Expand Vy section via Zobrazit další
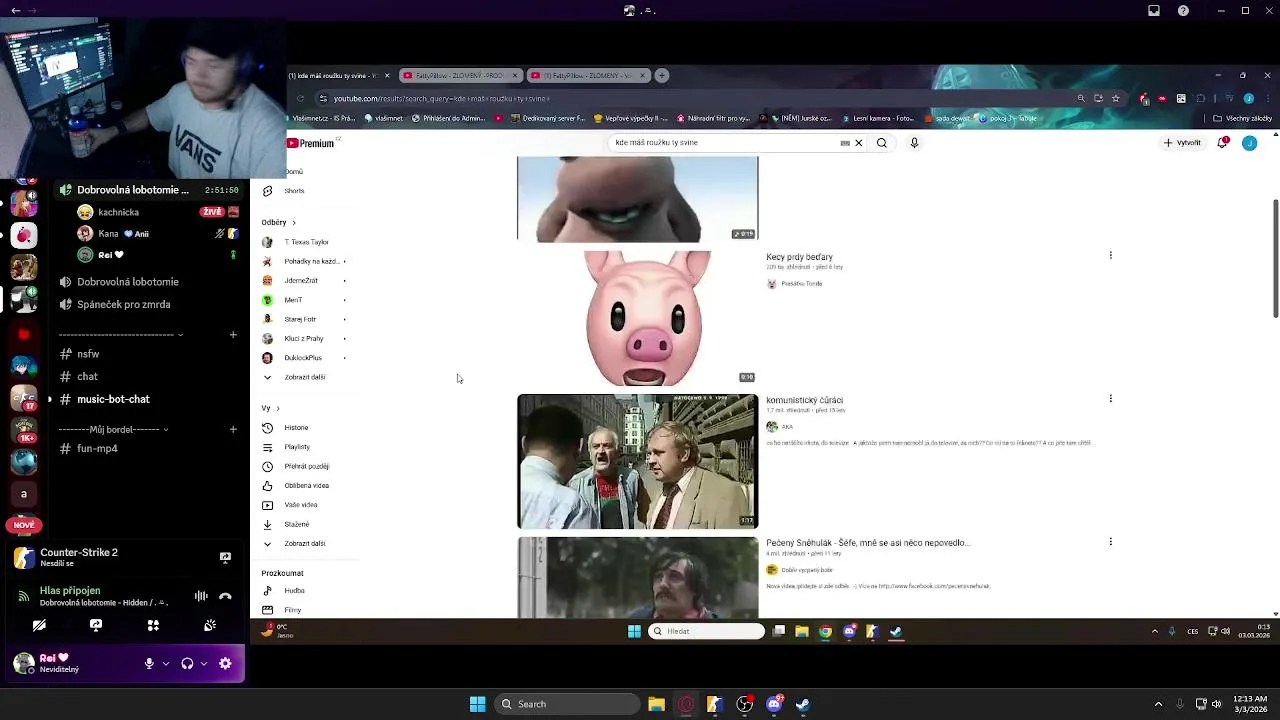This screenshot has width=1280, height=720. pos(303,544)
